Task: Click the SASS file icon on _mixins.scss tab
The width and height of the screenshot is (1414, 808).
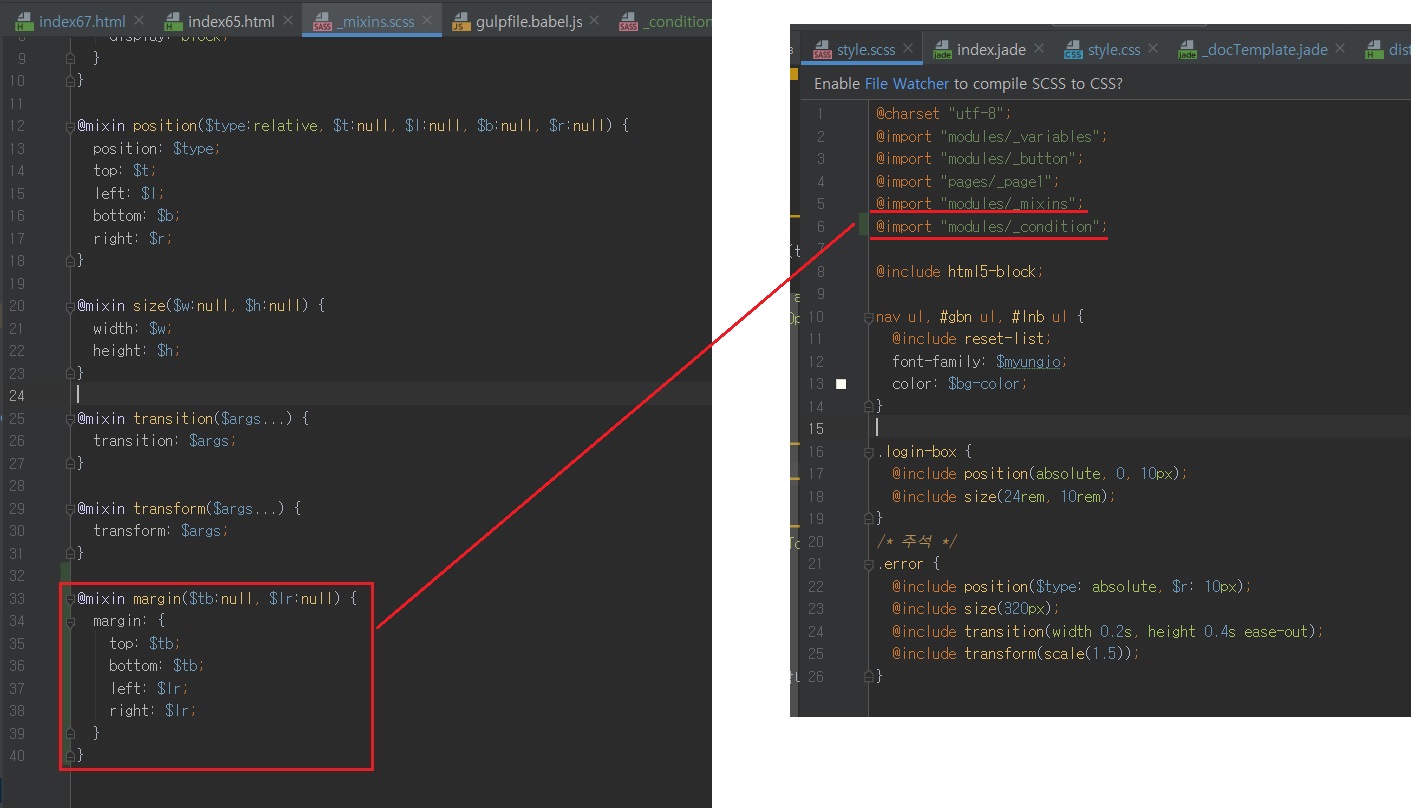Action: tap(322, 22)
